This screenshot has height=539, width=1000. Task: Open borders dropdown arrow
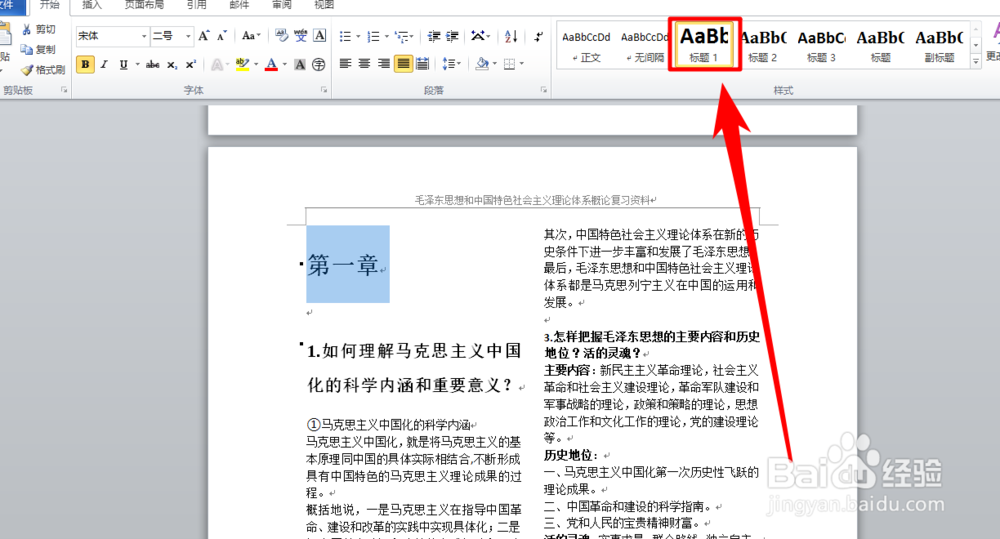(522, 64)
